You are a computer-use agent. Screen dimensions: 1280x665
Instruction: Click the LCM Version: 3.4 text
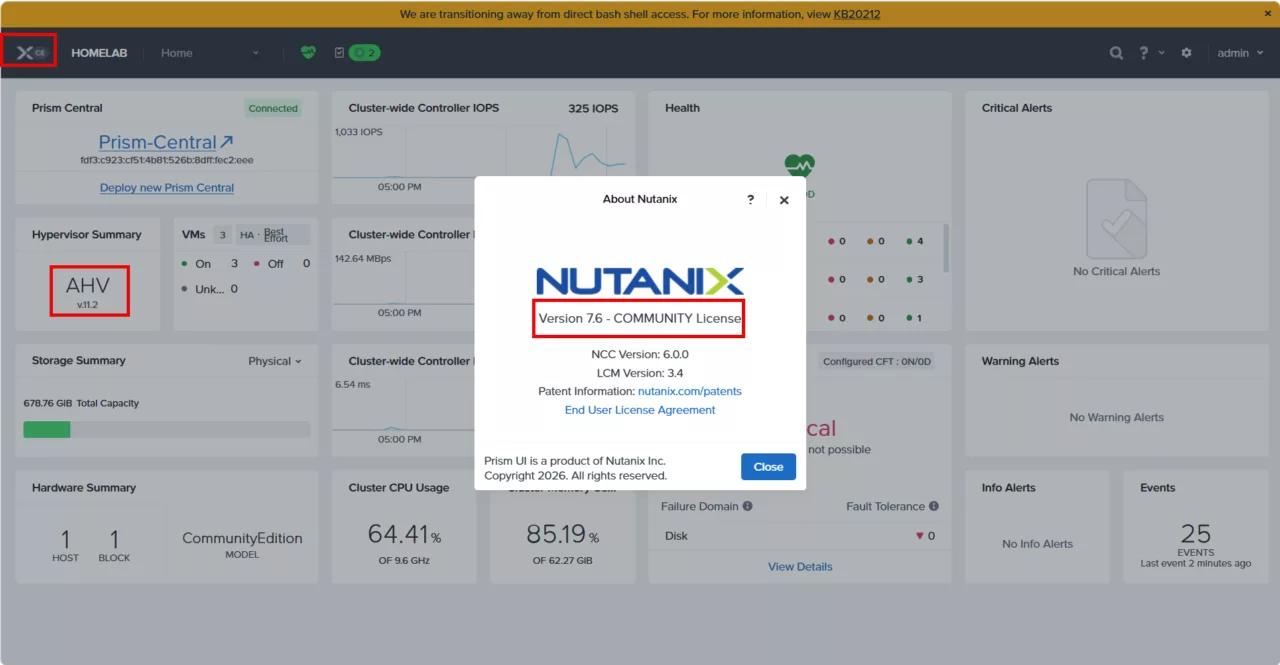pyautogui.click(x=640, y=373)
